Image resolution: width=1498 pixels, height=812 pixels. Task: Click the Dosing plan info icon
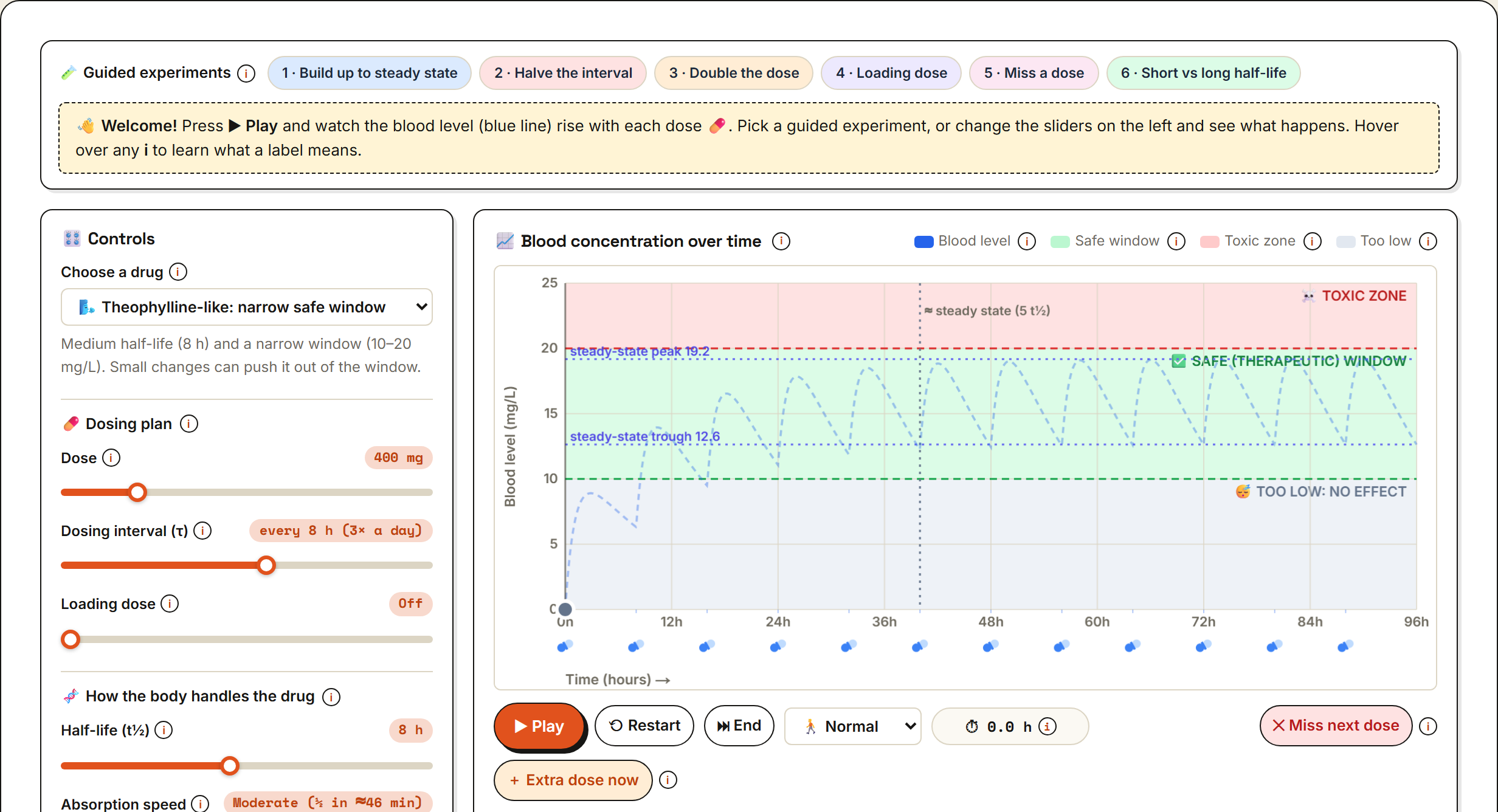[x=189, y=424]
